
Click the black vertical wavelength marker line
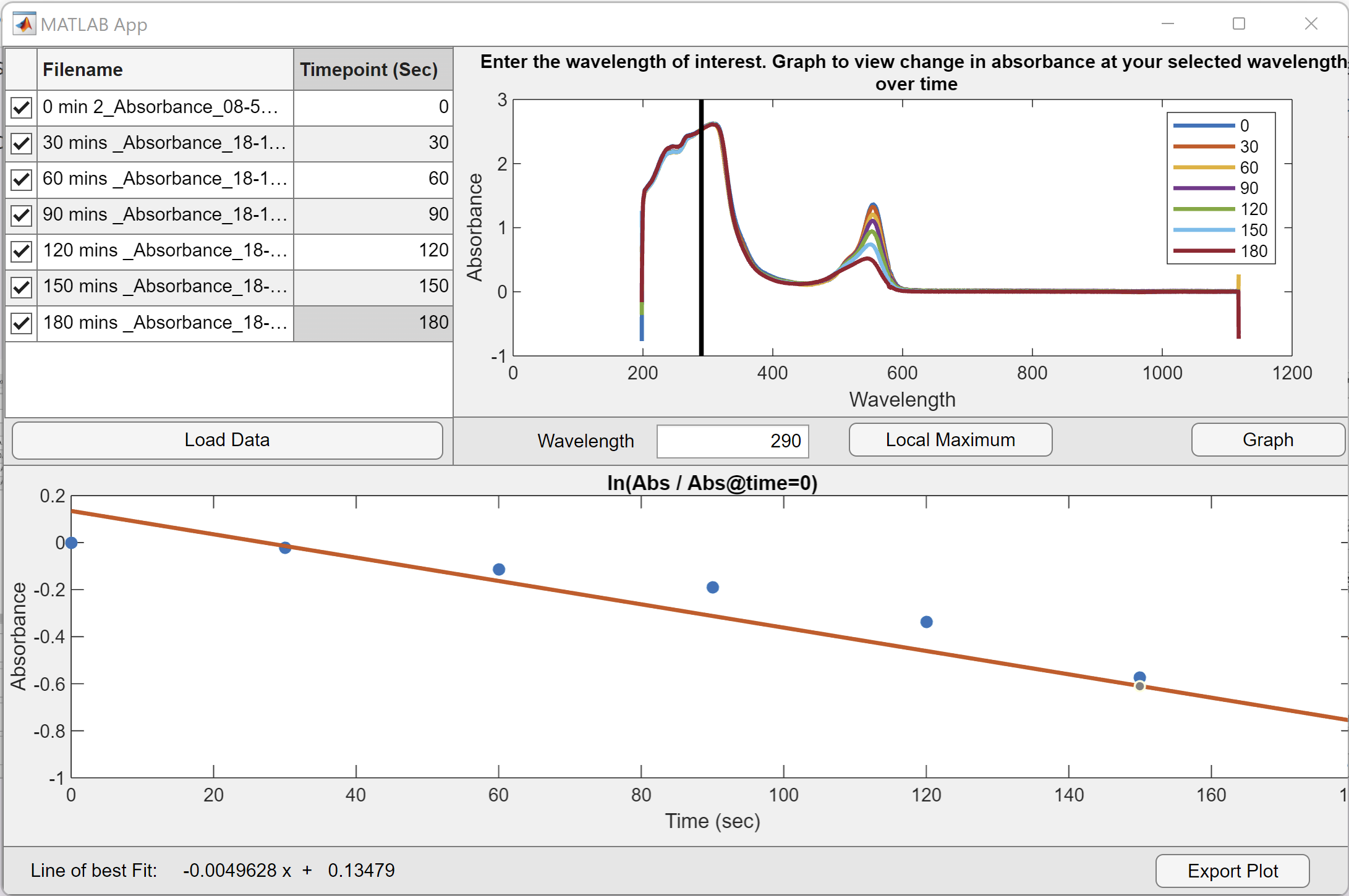pyautogui.click(x=701, y=247)
